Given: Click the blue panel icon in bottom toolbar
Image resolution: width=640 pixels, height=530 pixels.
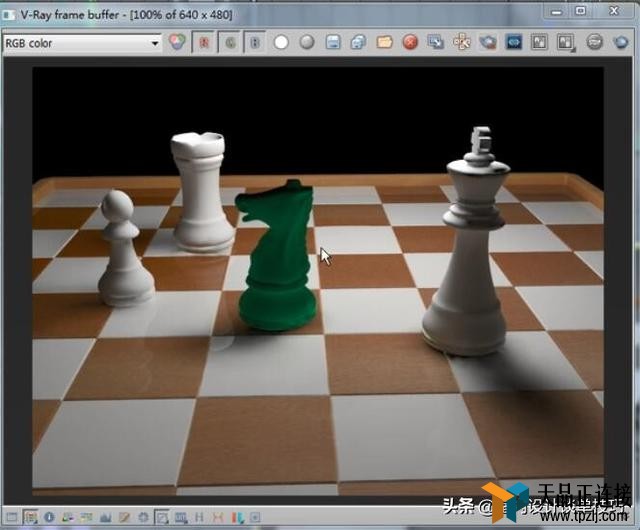Looking at the screenshot, I should (181, 517).
